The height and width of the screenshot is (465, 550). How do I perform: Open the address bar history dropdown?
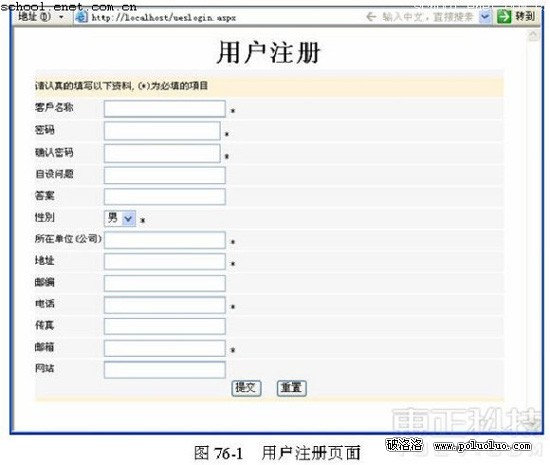(x=485, y=16)
